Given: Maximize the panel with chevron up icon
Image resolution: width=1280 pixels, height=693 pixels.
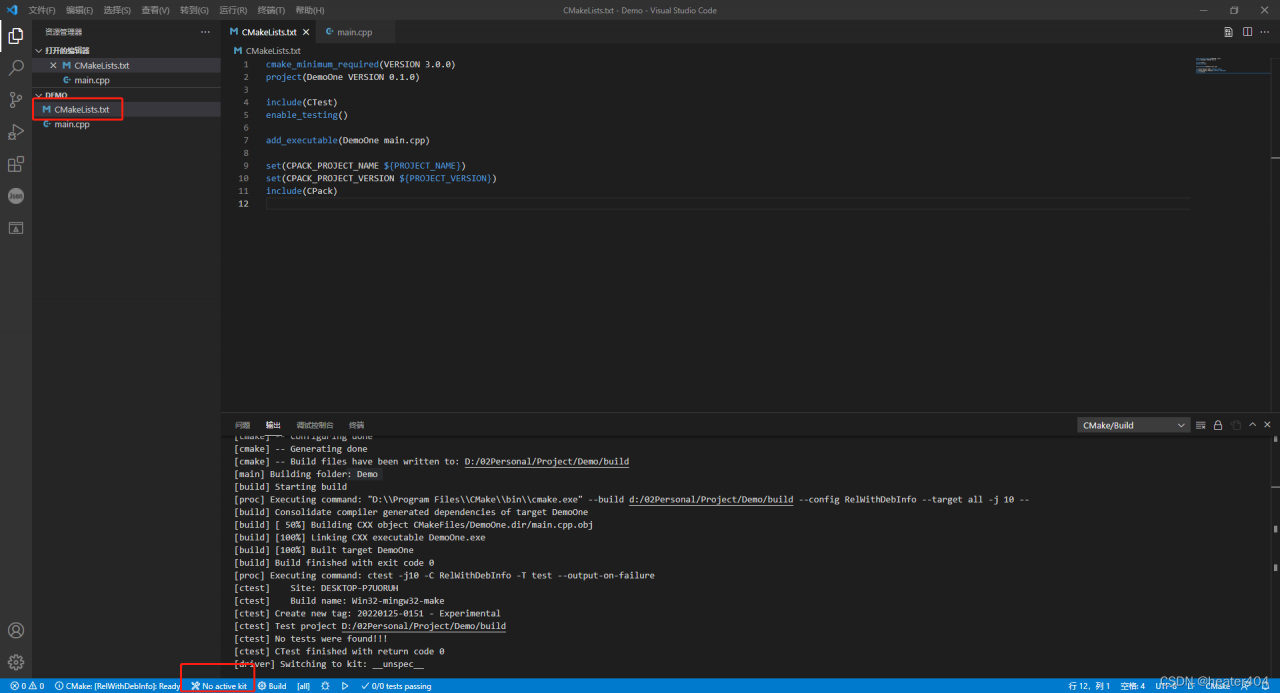Looking at the screenshot, I should click(x=1253, y=425).
